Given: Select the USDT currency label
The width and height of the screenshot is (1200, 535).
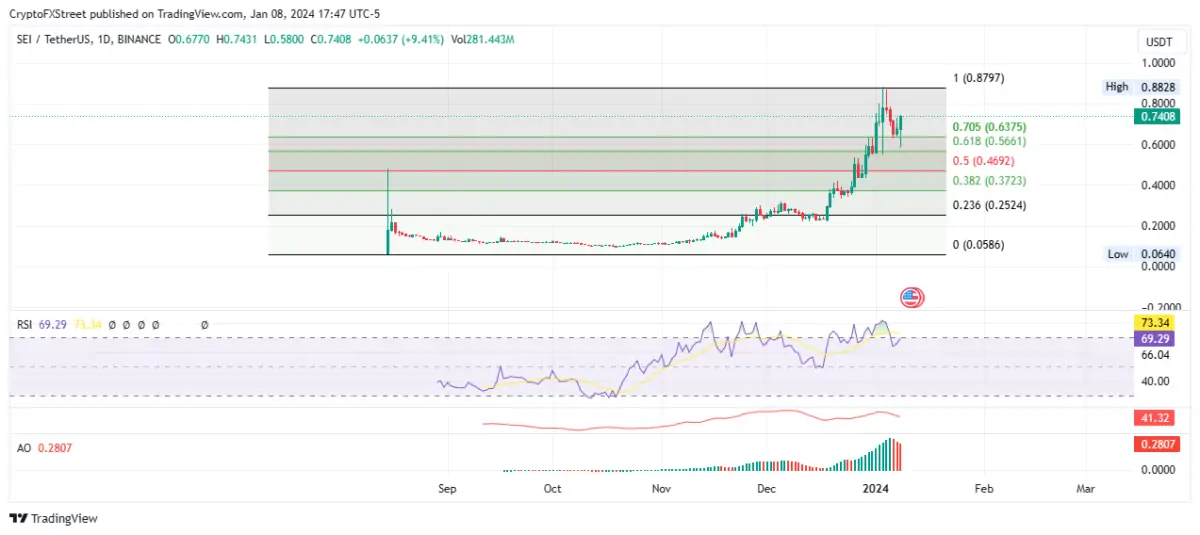Looking at the screenshot, I should click(1158, 41).
